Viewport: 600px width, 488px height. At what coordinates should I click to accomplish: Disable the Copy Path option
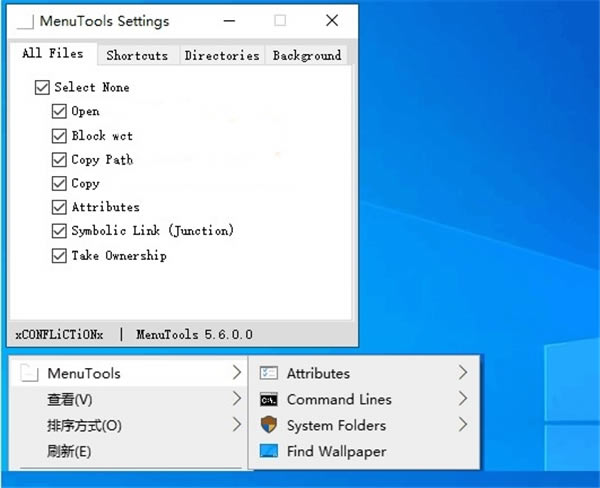coord(59,160)
